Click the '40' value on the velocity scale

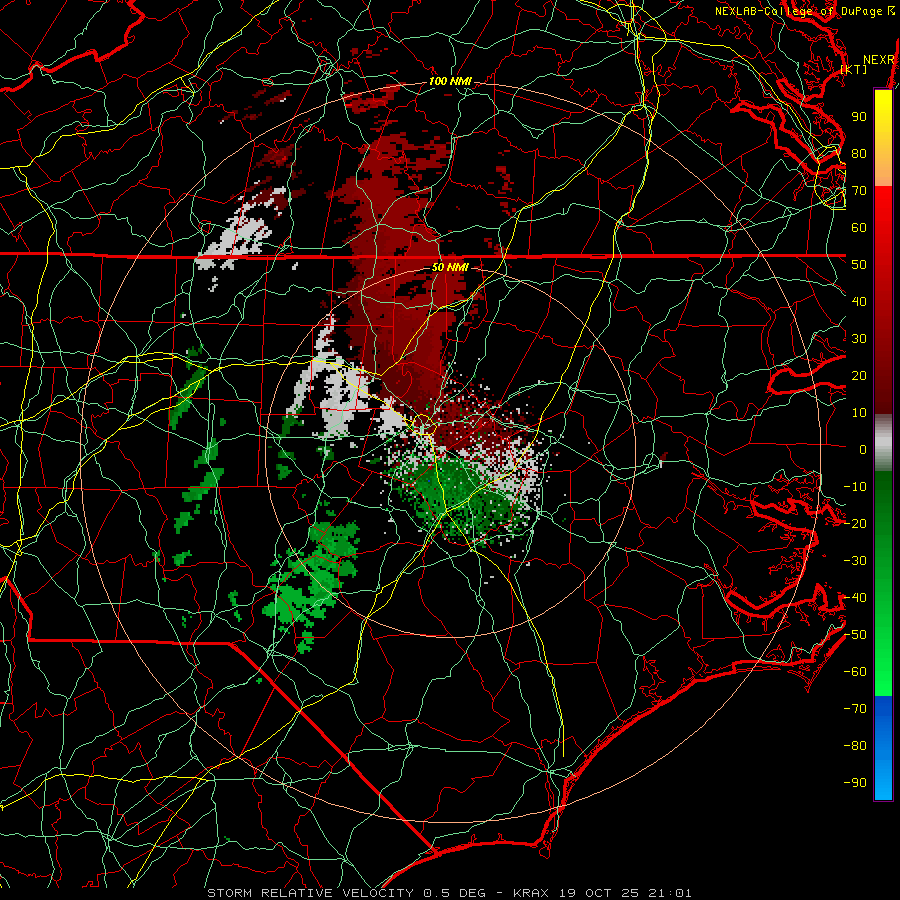click(x=859, y=301)
